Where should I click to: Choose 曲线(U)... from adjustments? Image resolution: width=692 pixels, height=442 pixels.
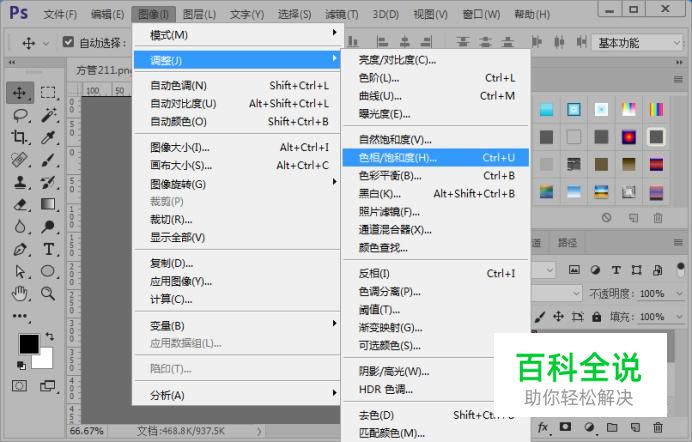click(x=436, y=96)
